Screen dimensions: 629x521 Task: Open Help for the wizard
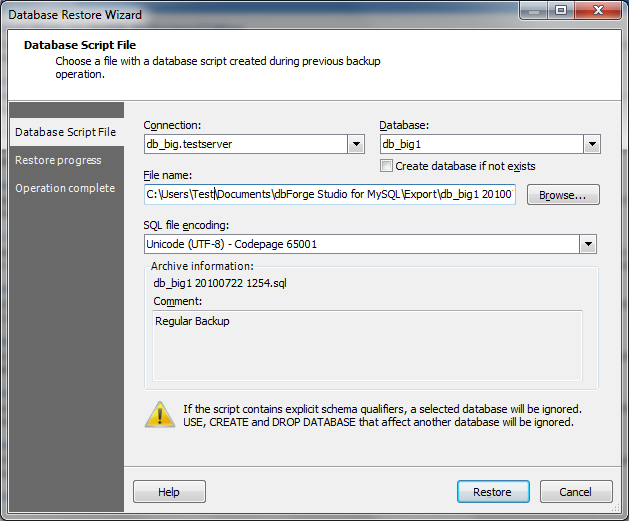(169, 492)
